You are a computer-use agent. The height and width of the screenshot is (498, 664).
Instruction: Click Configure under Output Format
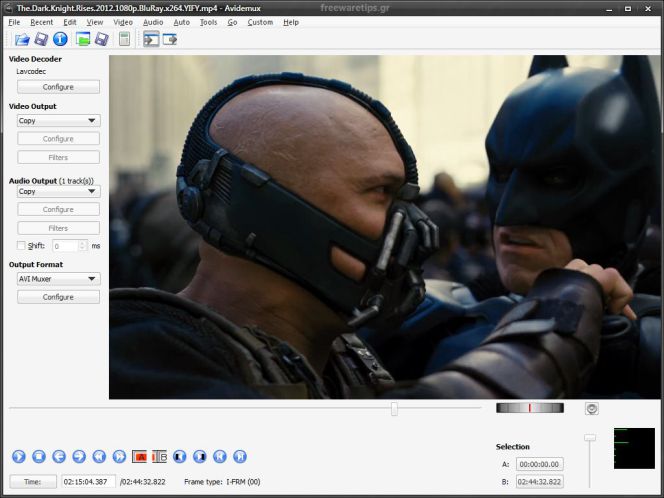(58, 297)
